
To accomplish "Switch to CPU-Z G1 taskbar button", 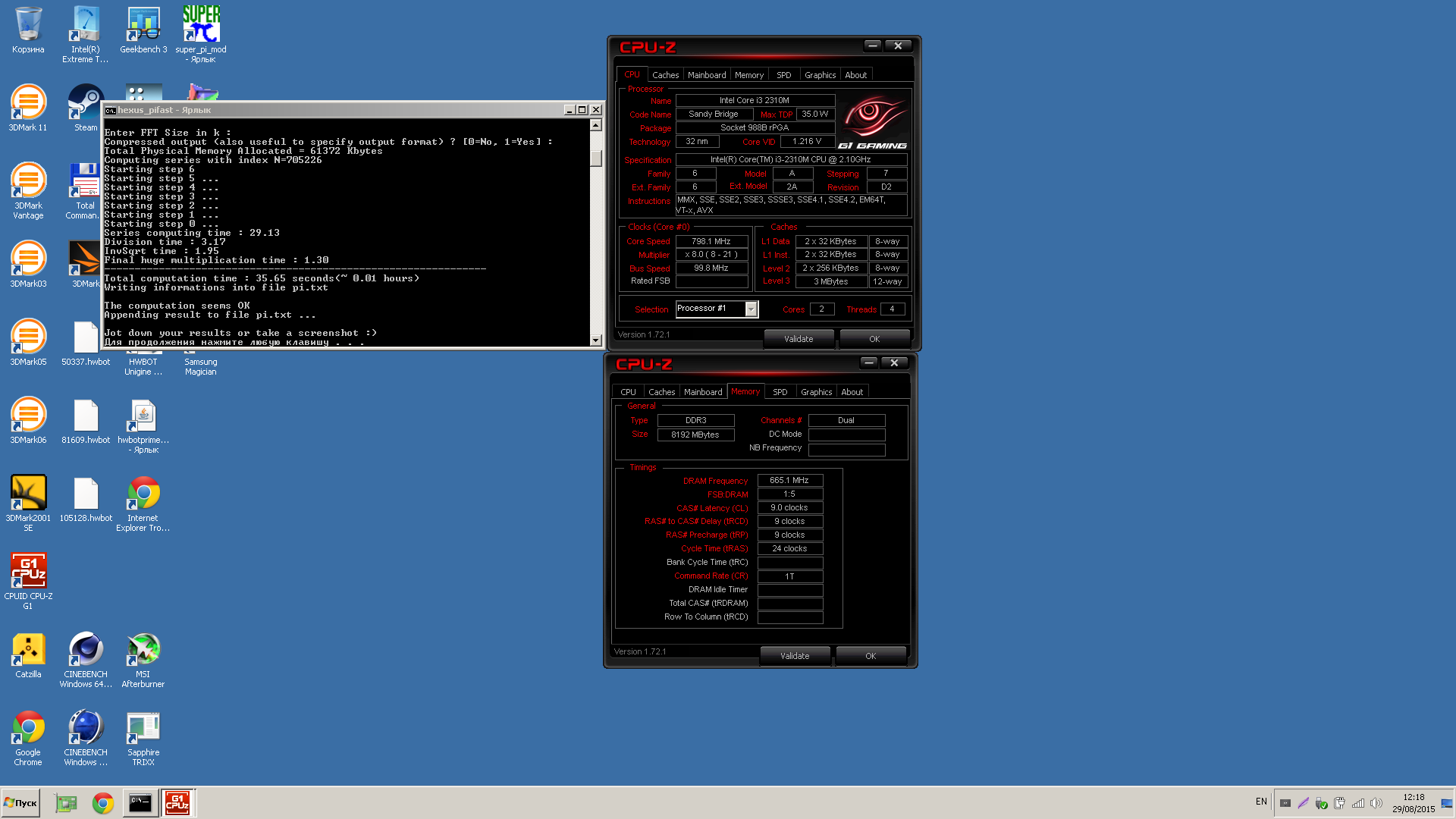I will [x=177, y=802].
